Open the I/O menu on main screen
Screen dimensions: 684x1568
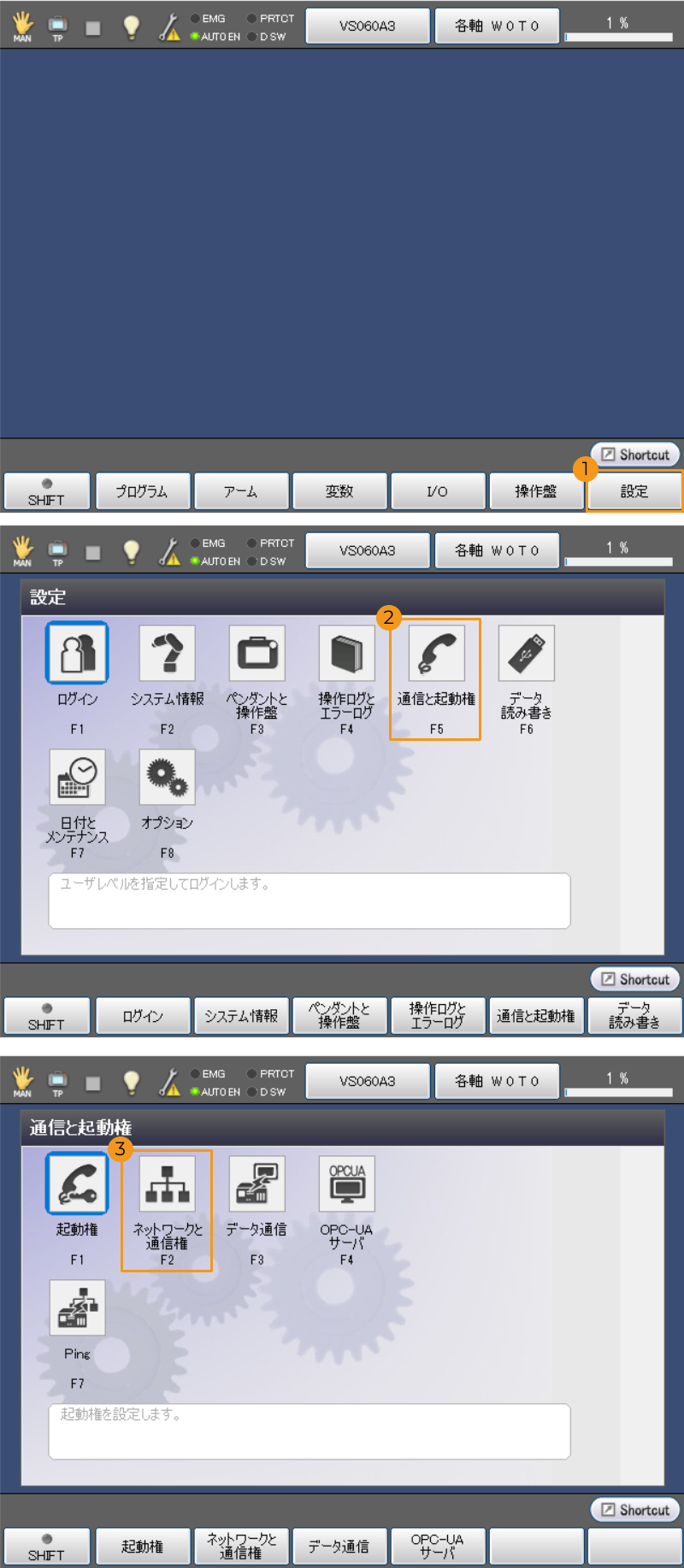pyautogui.click(x=438, y=491)
